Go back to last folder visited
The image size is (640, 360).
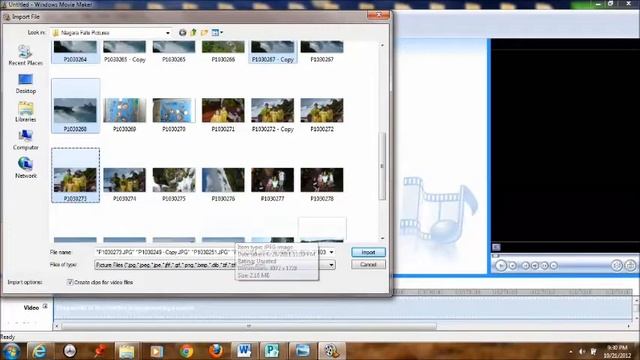click(182, 32)
